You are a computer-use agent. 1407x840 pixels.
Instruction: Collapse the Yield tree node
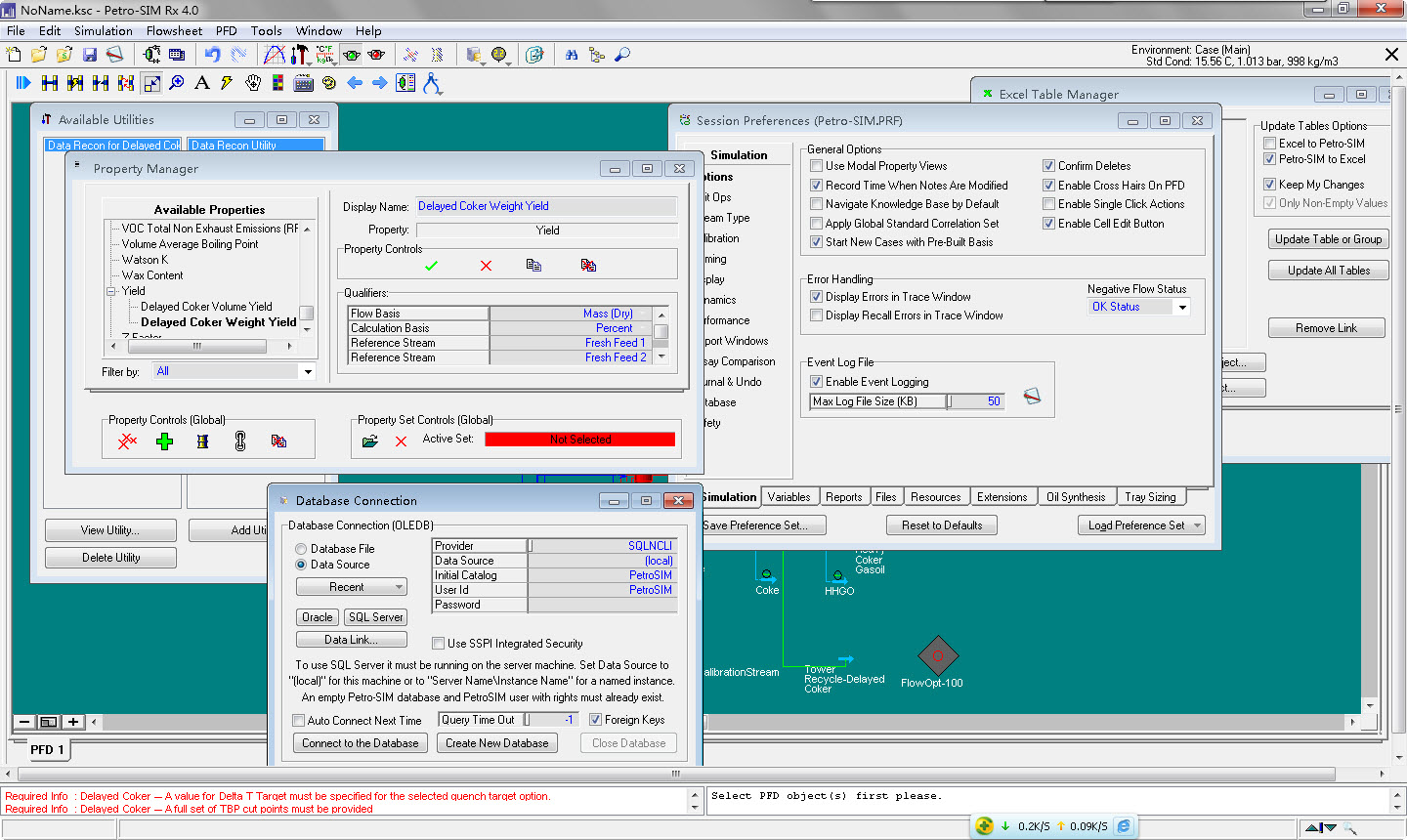pos(111,291)
